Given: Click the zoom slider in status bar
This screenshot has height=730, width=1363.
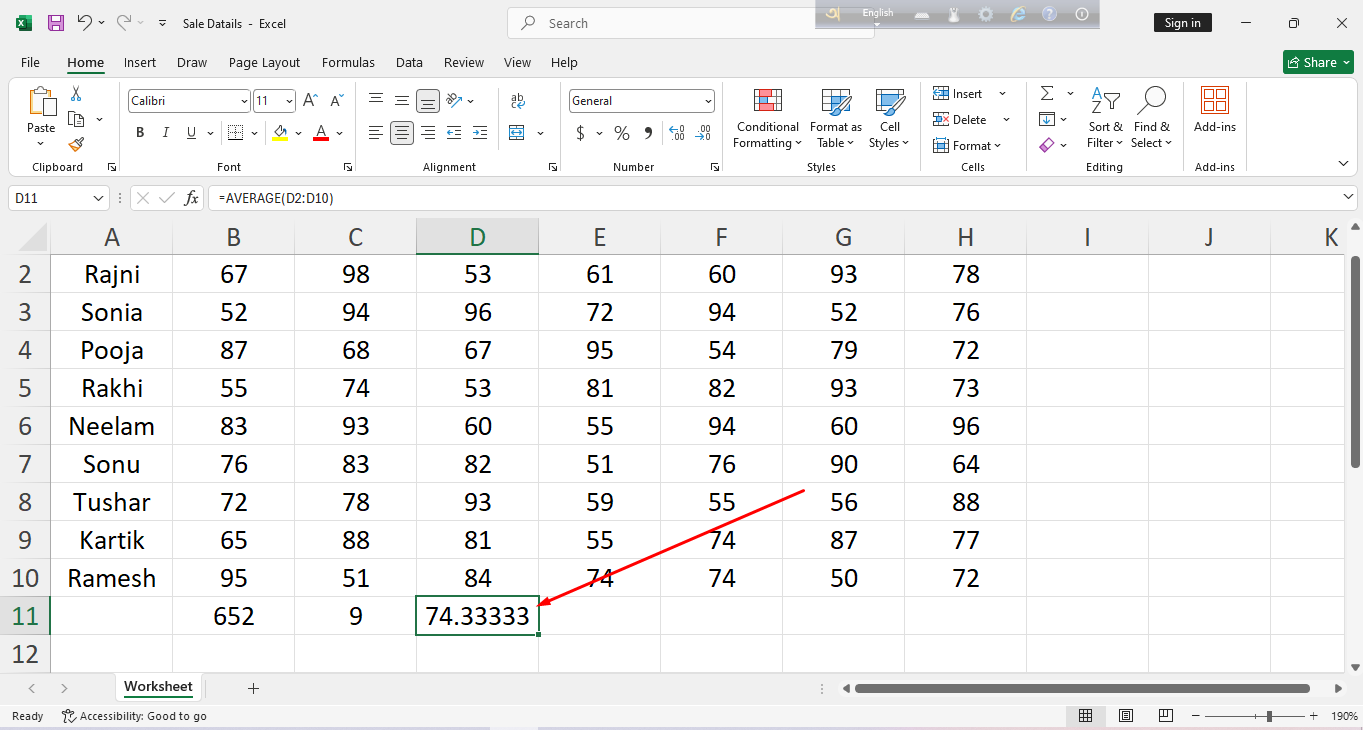Looking at the screenshot, I should [1269, 716].
